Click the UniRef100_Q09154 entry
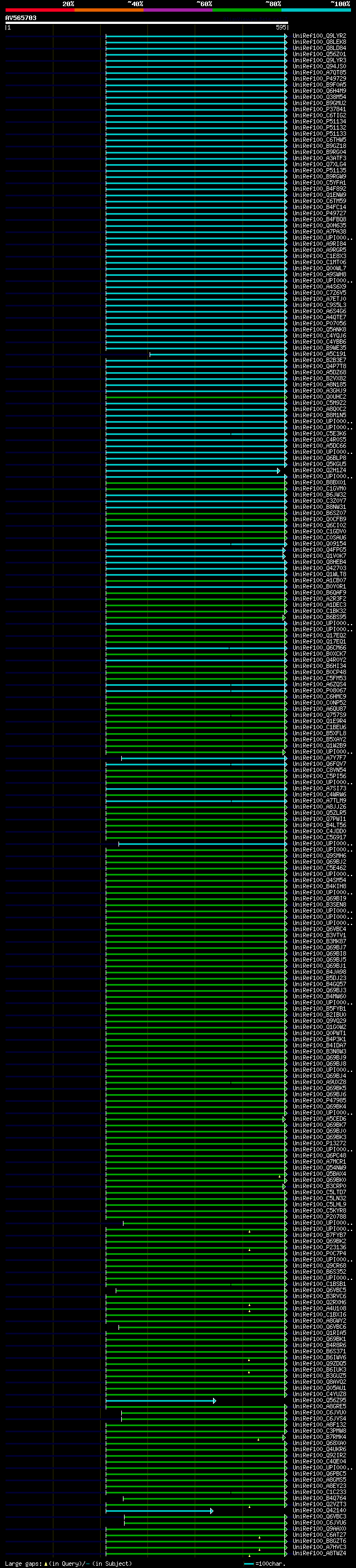This screenshot has width=356, height=1568. coord(319,544)
